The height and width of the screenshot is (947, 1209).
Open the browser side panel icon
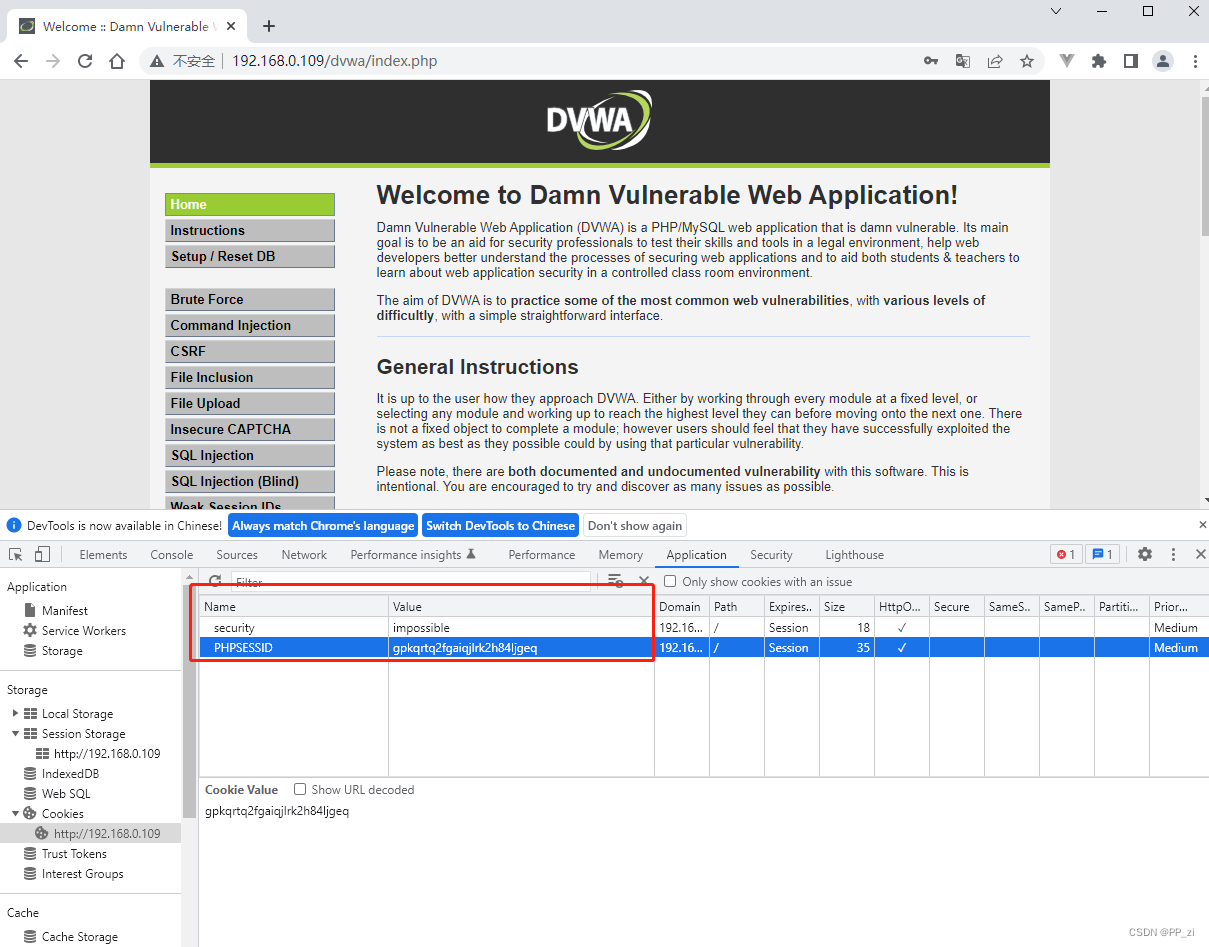1130,61
